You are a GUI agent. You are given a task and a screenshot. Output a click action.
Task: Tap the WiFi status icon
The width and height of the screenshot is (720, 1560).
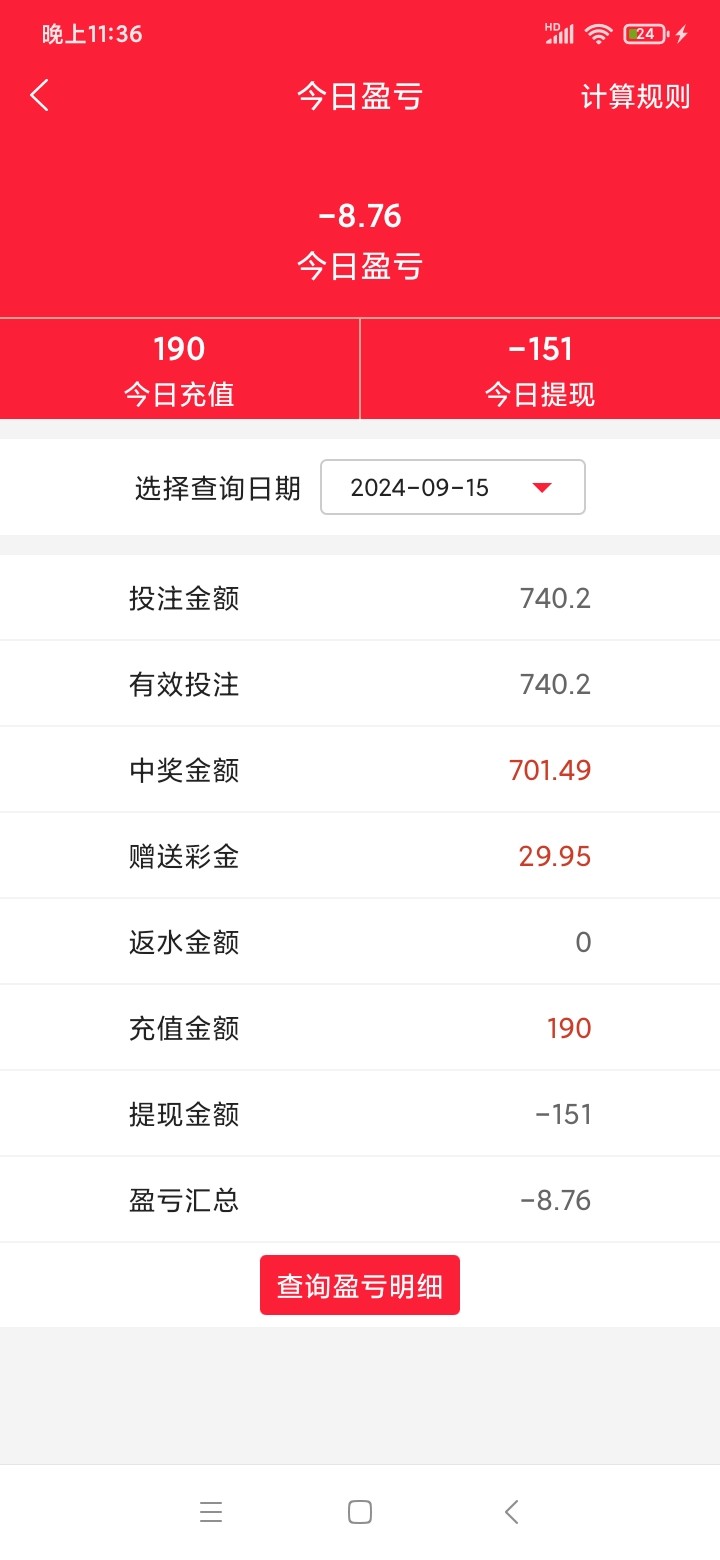click(598, 34)
